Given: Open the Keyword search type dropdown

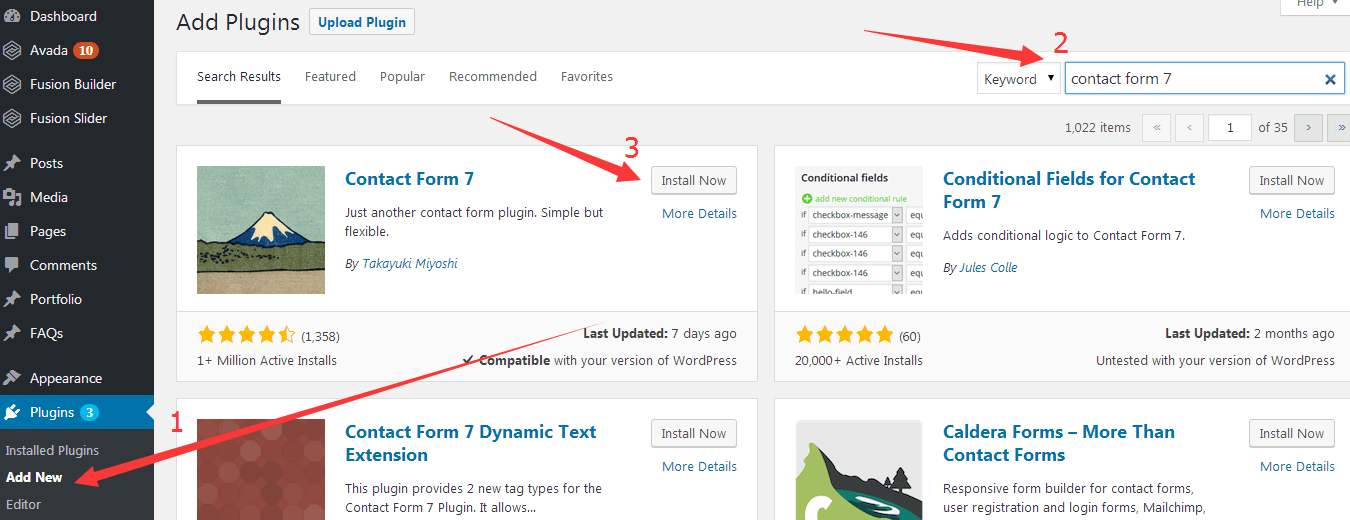Looking at the screenshot, I should click(x=1018, y=79).
